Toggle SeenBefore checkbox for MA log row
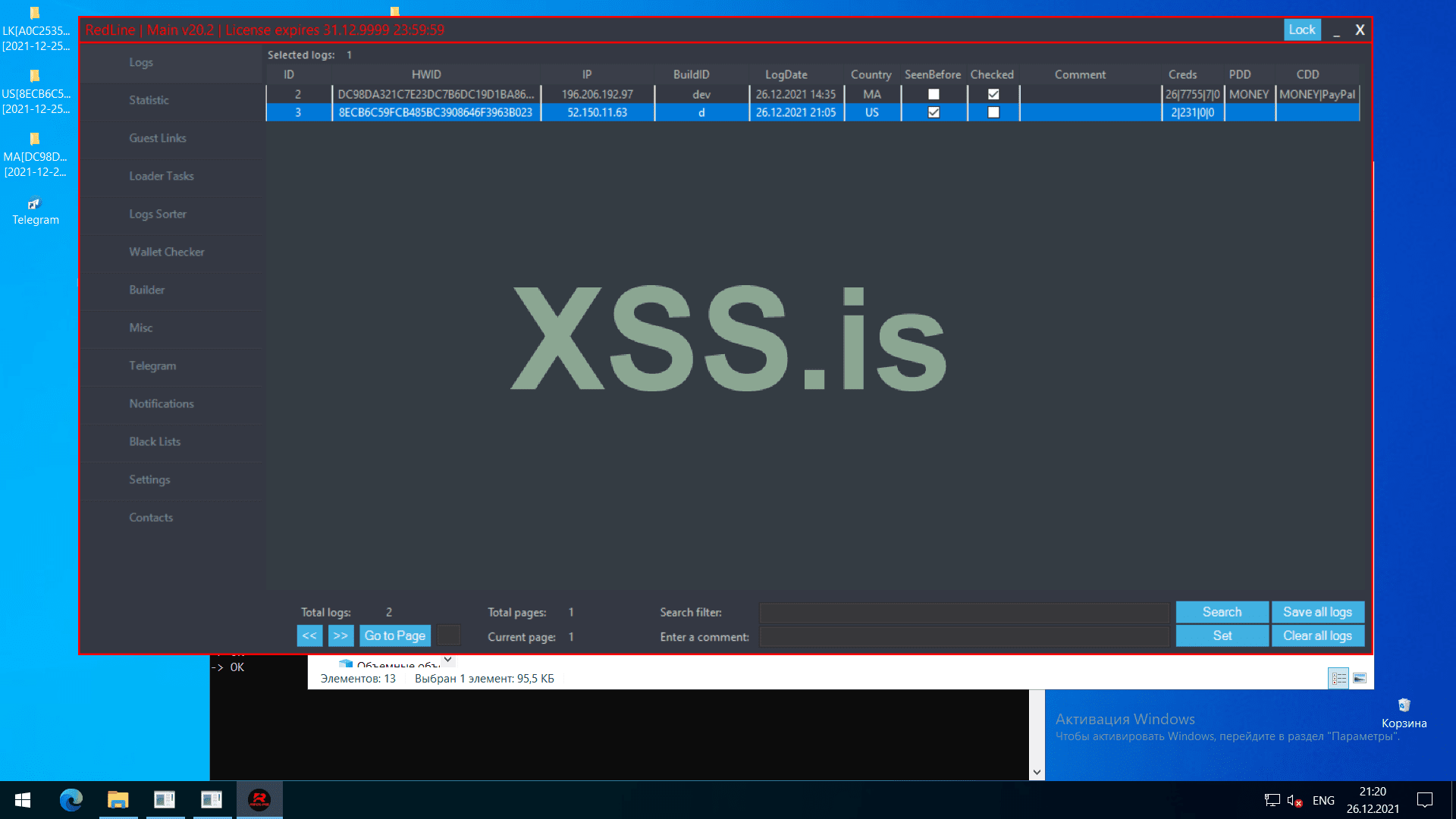 coord(934,94)
